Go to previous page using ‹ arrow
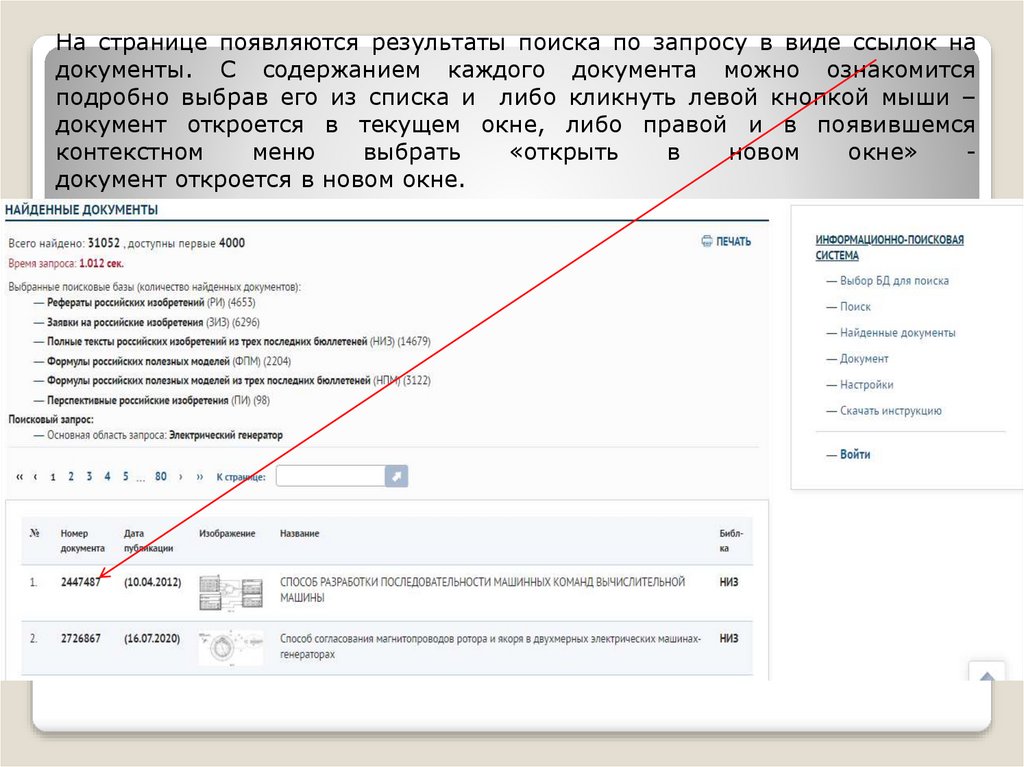 pyautogui.click(x=35, y=477)
